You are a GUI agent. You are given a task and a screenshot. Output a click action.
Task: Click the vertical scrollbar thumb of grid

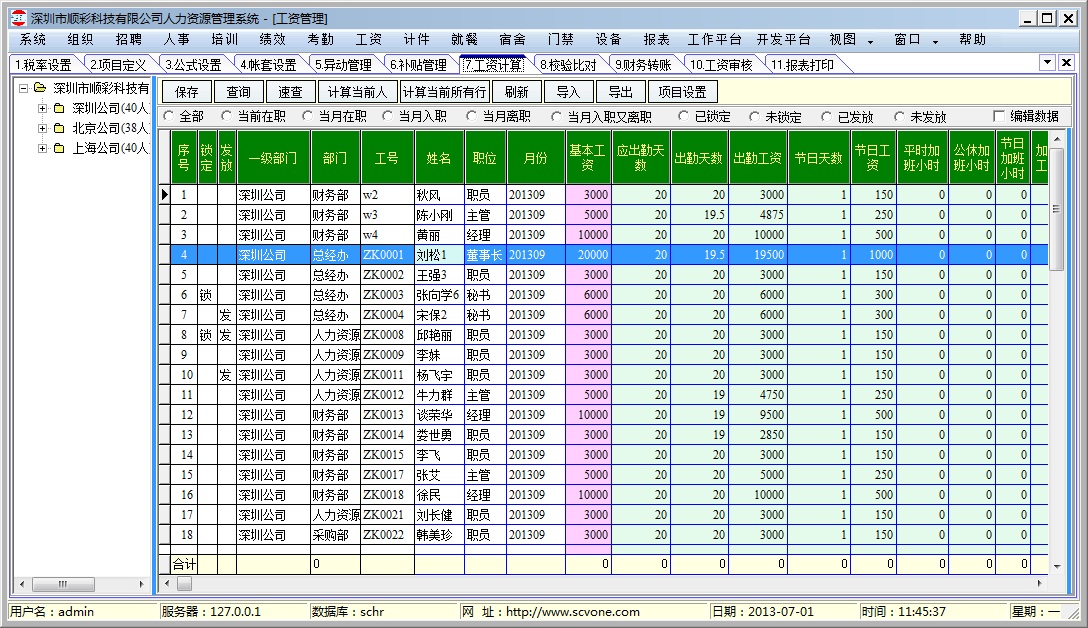(x=1057, y=208)
